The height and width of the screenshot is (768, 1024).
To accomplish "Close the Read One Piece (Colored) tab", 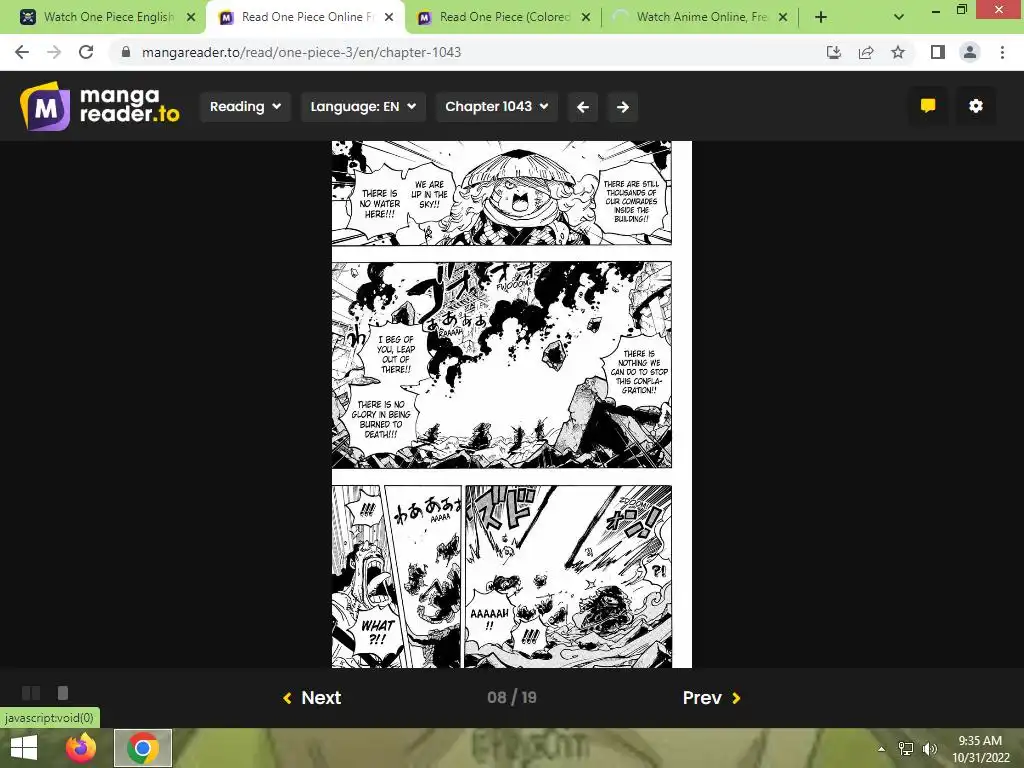I will [x=586, y=18].
